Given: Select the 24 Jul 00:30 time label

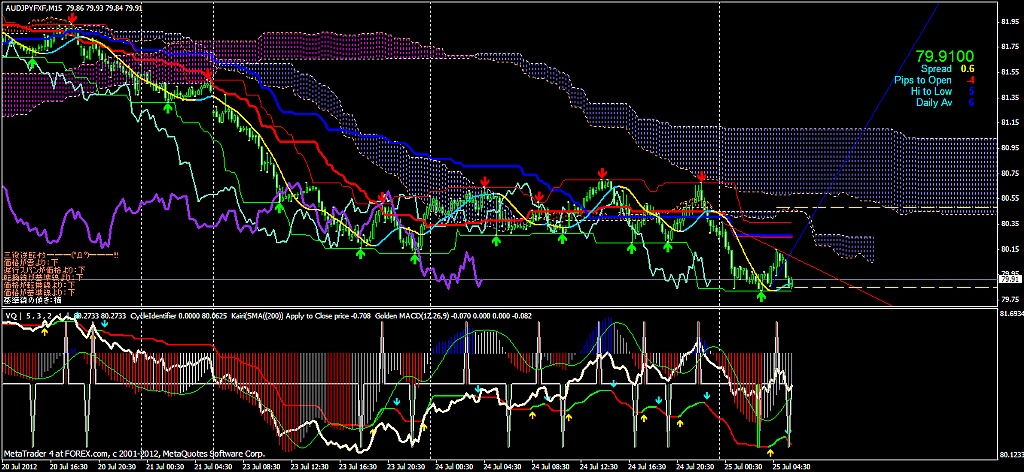Looking at the screenshot, I should 456,467.
